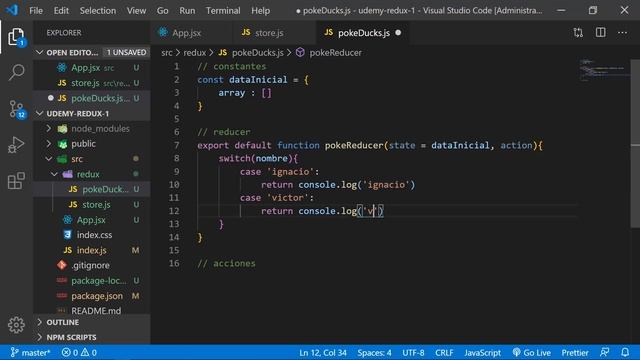Screen dimensions: 640x360
Task: Open the View menu
Action: [x=136, y=11]
